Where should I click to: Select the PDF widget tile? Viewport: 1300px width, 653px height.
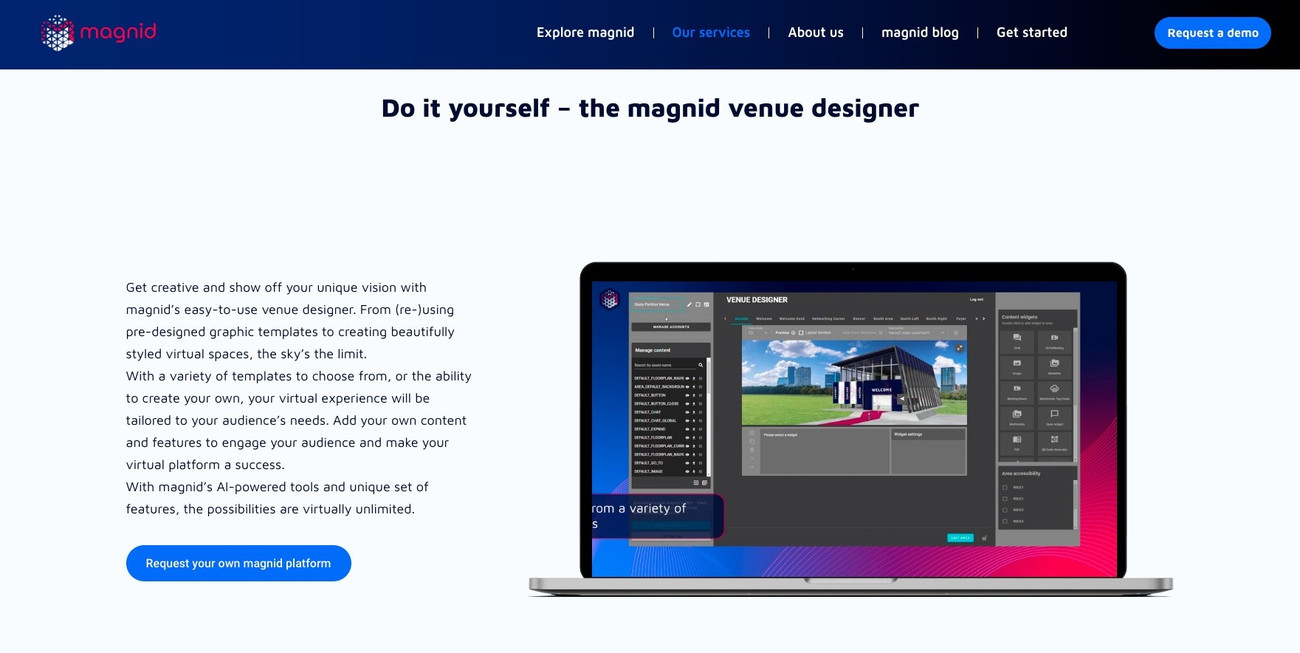1017,443
